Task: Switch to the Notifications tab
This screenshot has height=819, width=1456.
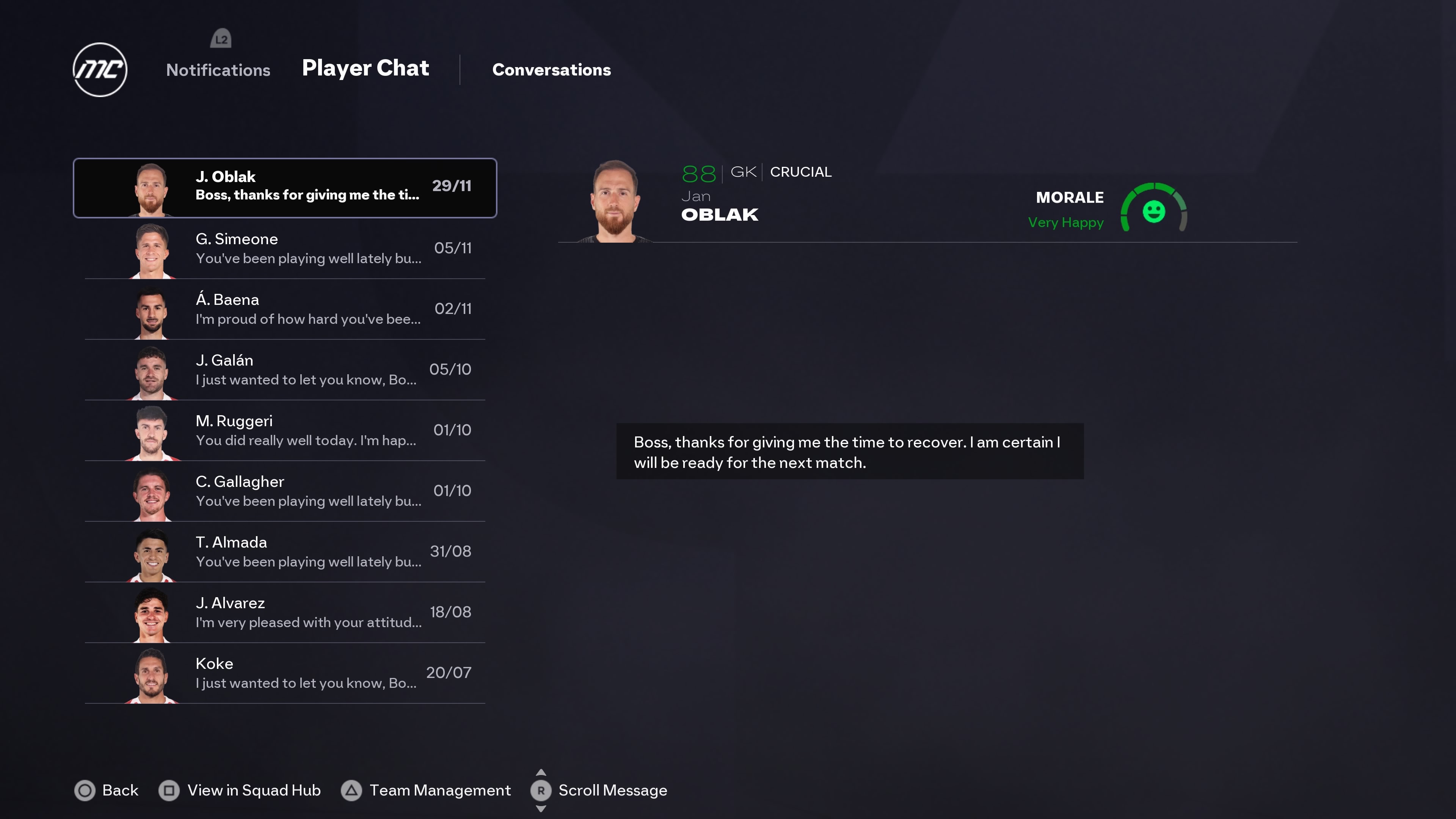Action: pos(218,70)
